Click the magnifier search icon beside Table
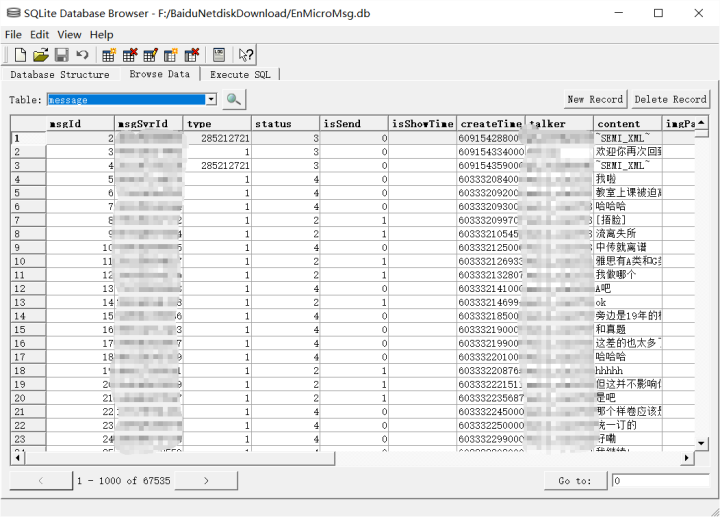The width and height of the screenshot is (720, 517). point(234,99)
